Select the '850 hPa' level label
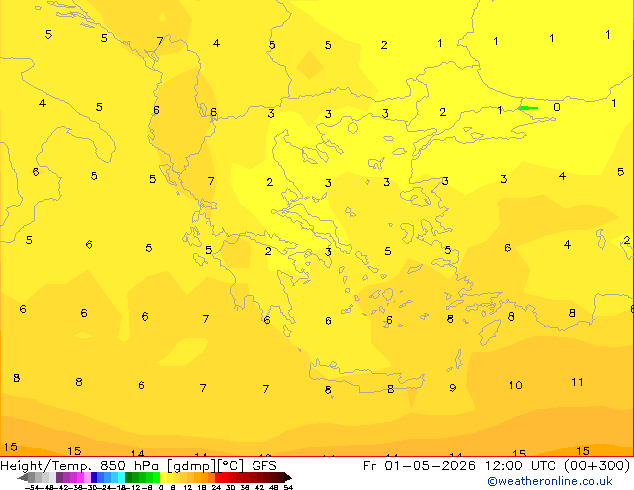The width and height of the screenshot is (634, 490). (129, 466)
